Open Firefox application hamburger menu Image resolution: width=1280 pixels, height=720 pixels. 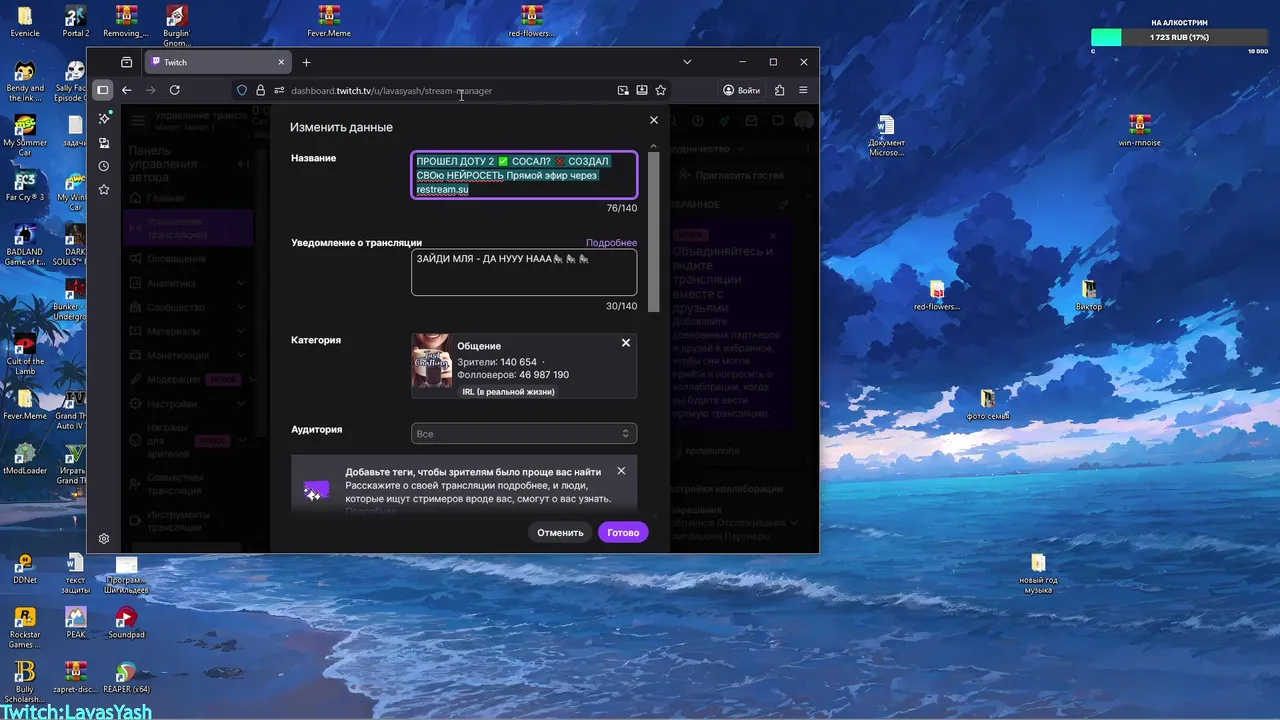point(803,90)
